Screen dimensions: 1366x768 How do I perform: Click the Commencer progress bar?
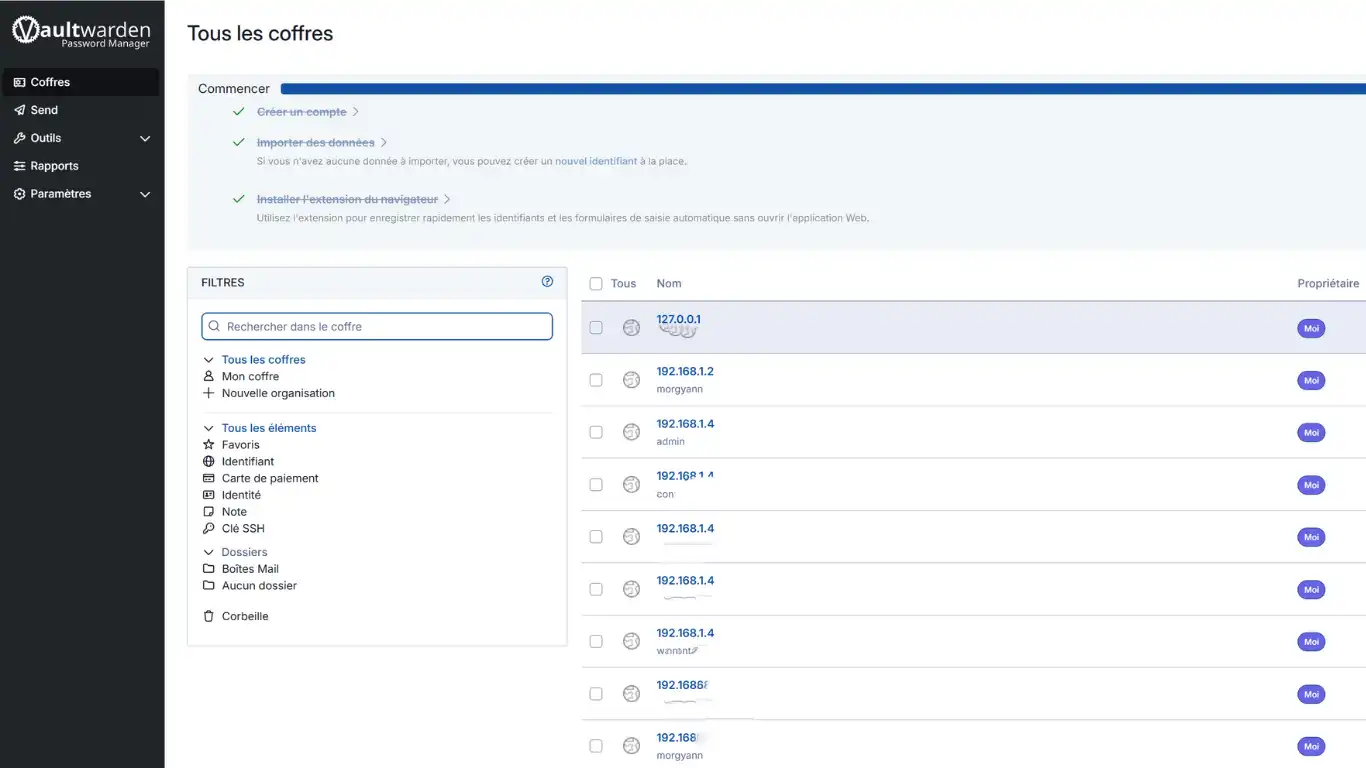pos(820,89)
